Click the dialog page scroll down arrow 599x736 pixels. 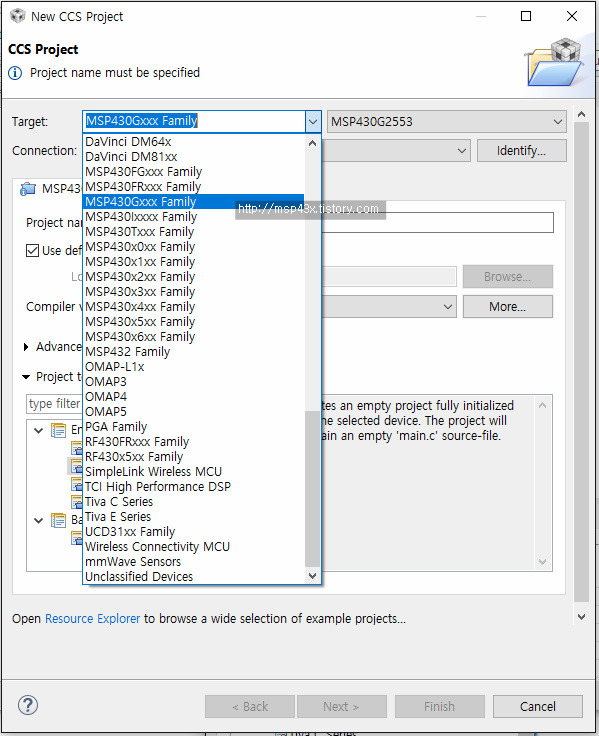pos(581,617)
